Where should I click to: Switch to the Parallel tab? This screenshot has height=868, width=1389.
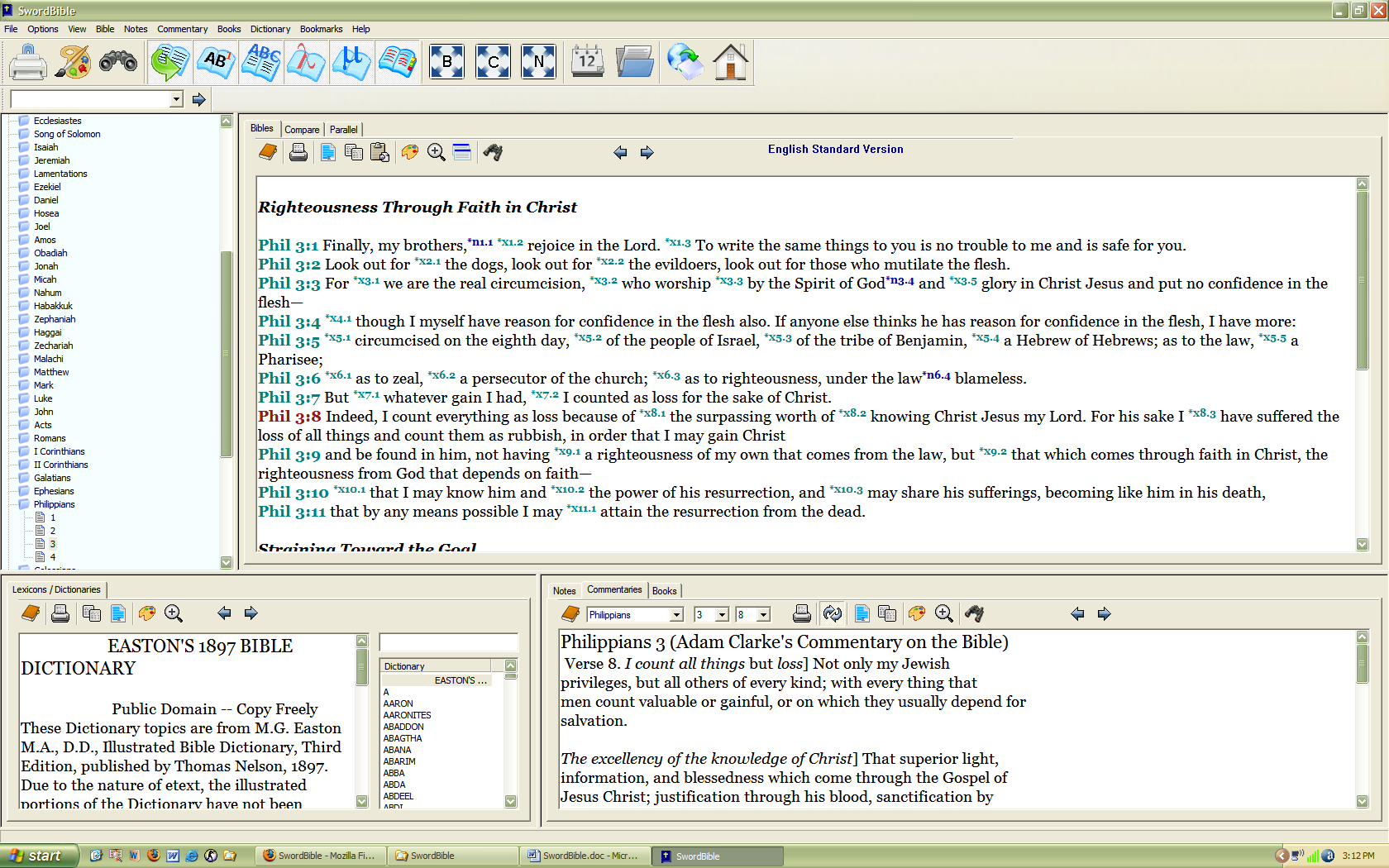(x=343, y=130)
